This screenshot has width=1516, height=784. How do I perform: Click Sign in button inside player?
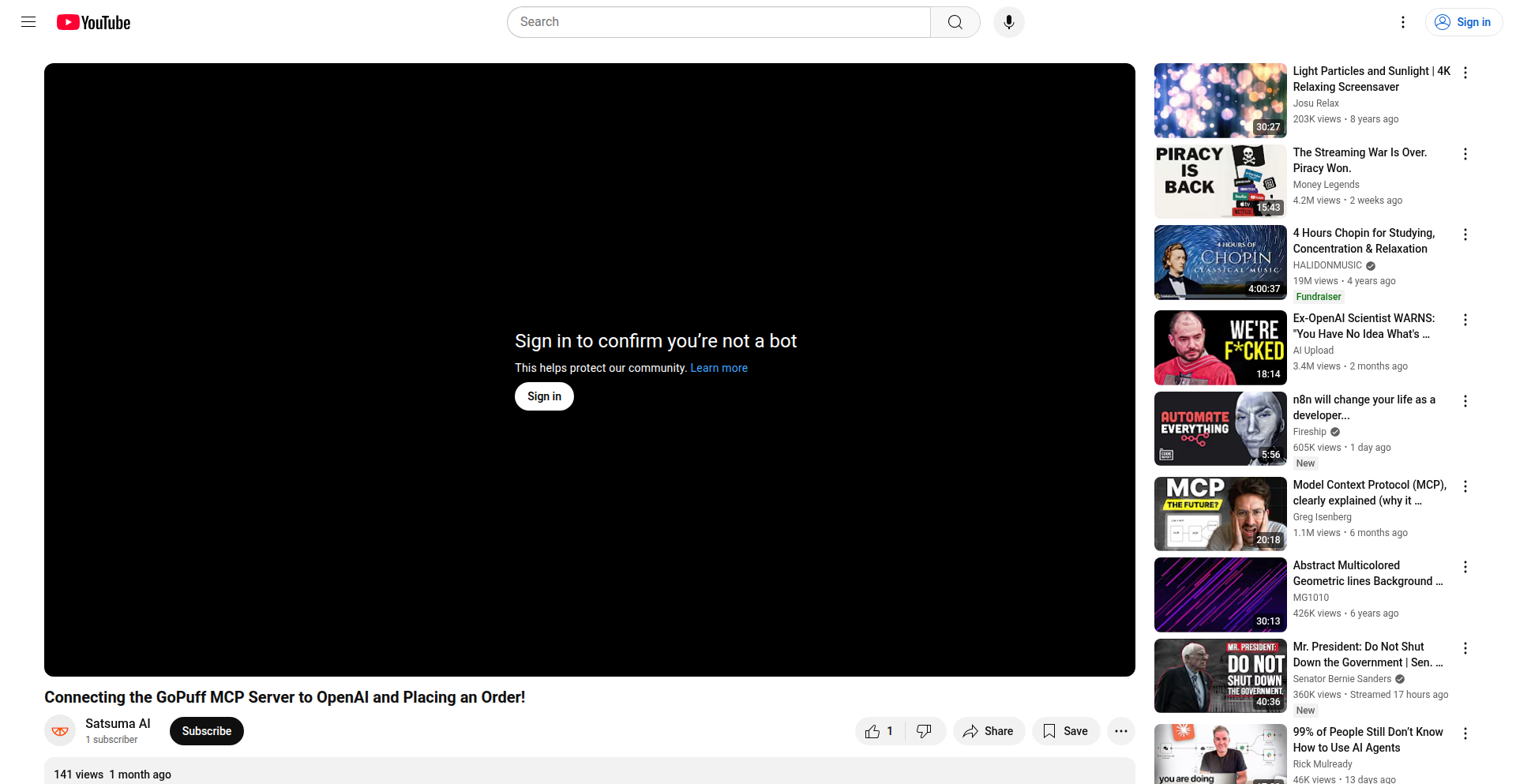[544, 396]
